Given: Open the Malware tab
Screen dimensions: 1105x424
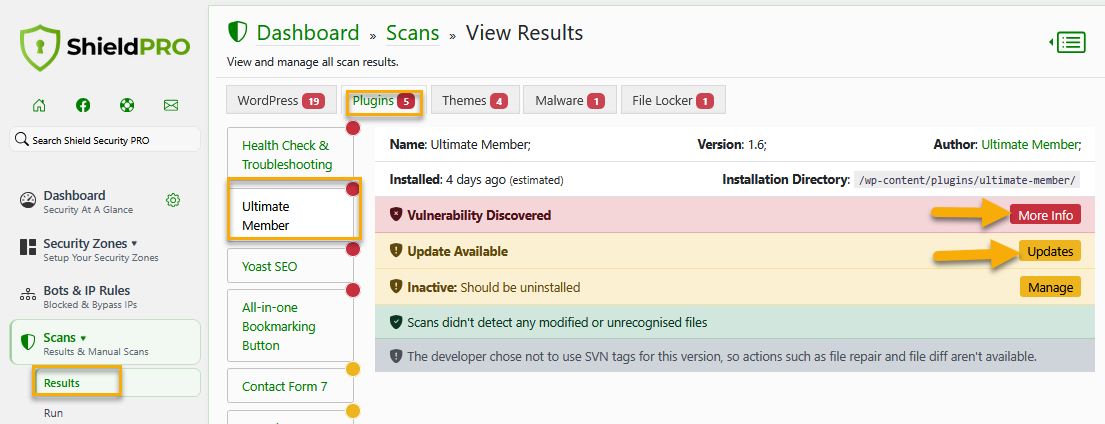Looking at the screenshot, I should tap(569, 100).
